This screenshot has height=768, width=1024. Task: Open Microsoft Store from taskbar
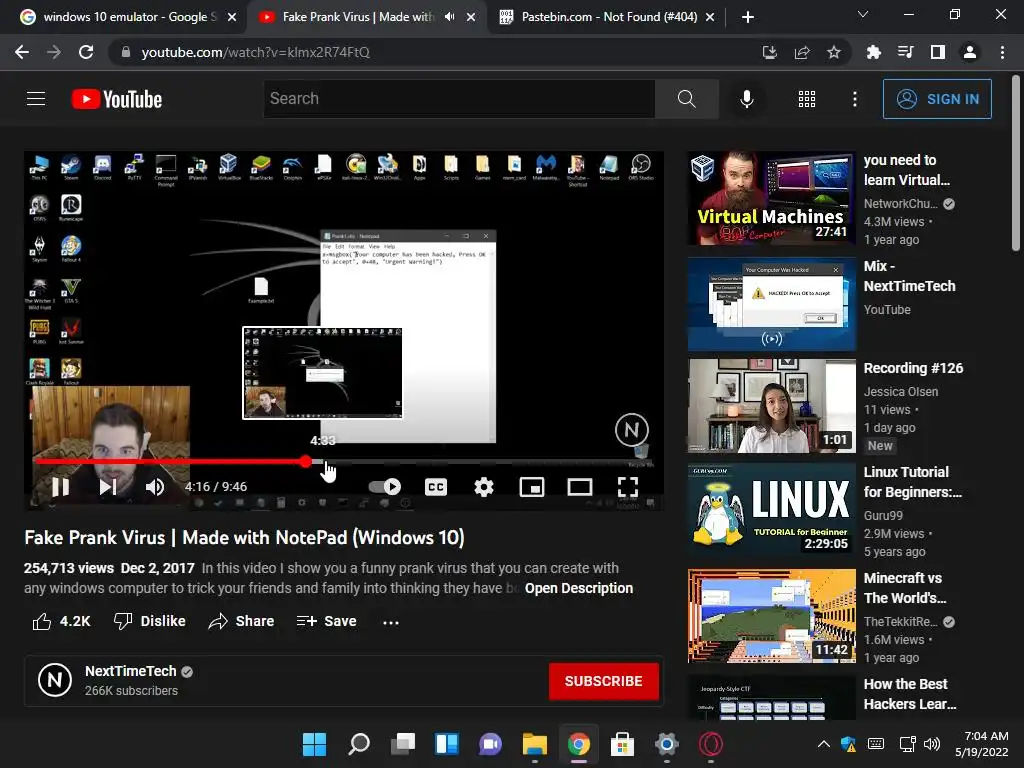coord(622,744)
